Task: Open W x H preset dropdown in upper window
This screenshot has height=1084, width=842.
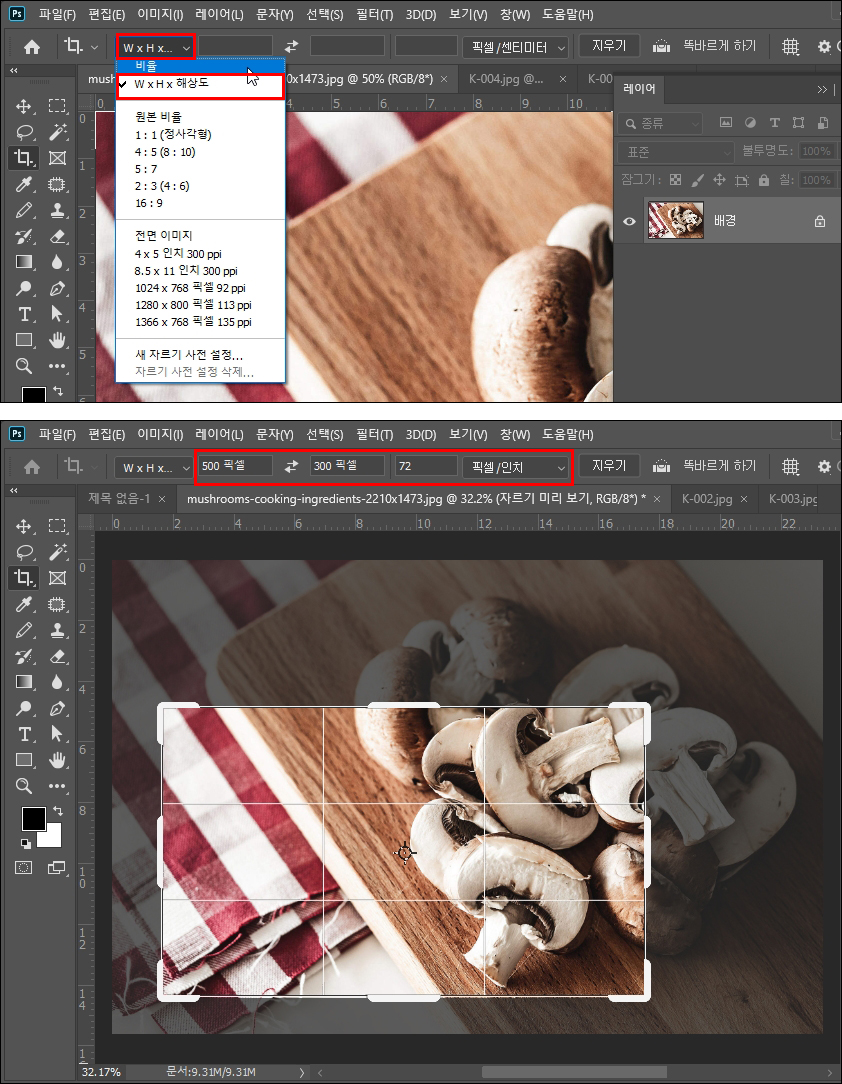Action: coord(156,48)
